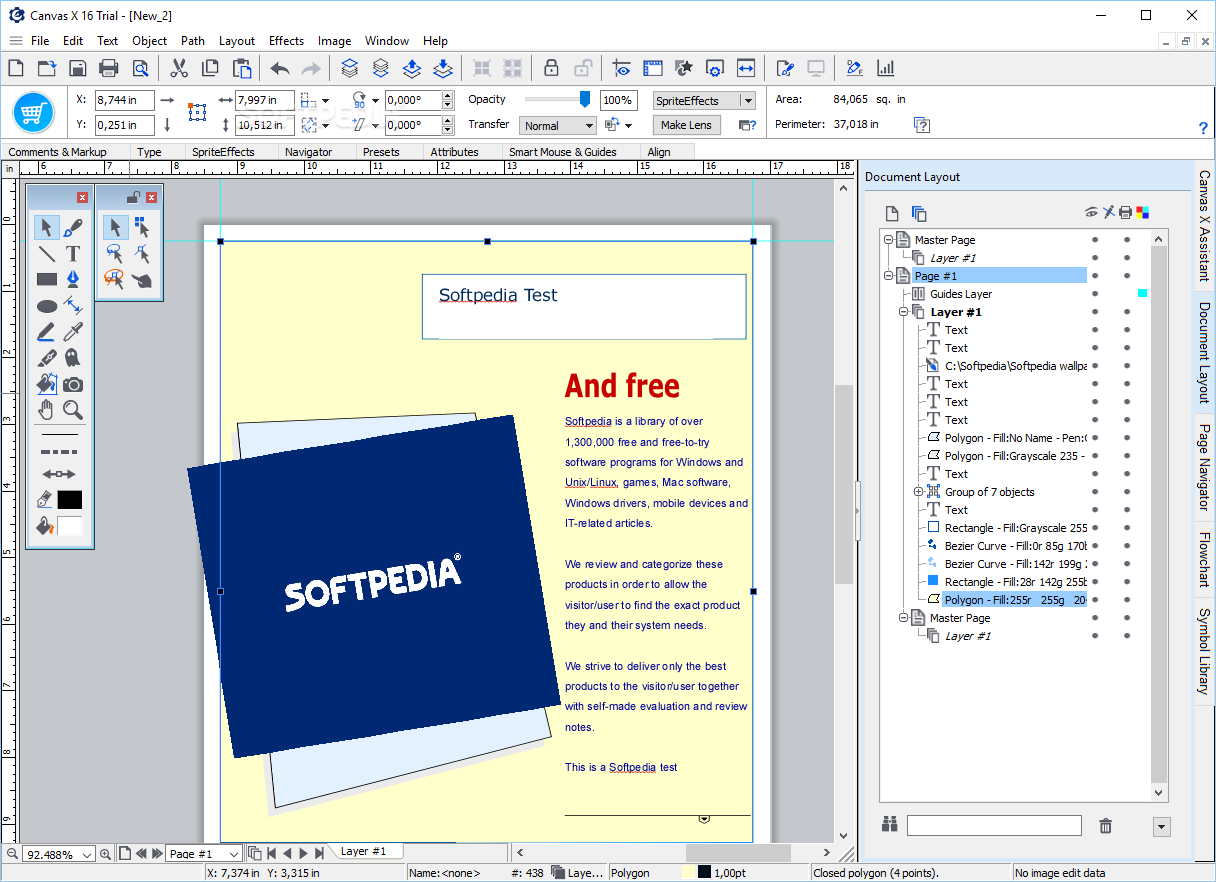This screenshot has height=882, width=1216.
Task: Click the new page icon in Document Layout
Action: click(893, 213)
